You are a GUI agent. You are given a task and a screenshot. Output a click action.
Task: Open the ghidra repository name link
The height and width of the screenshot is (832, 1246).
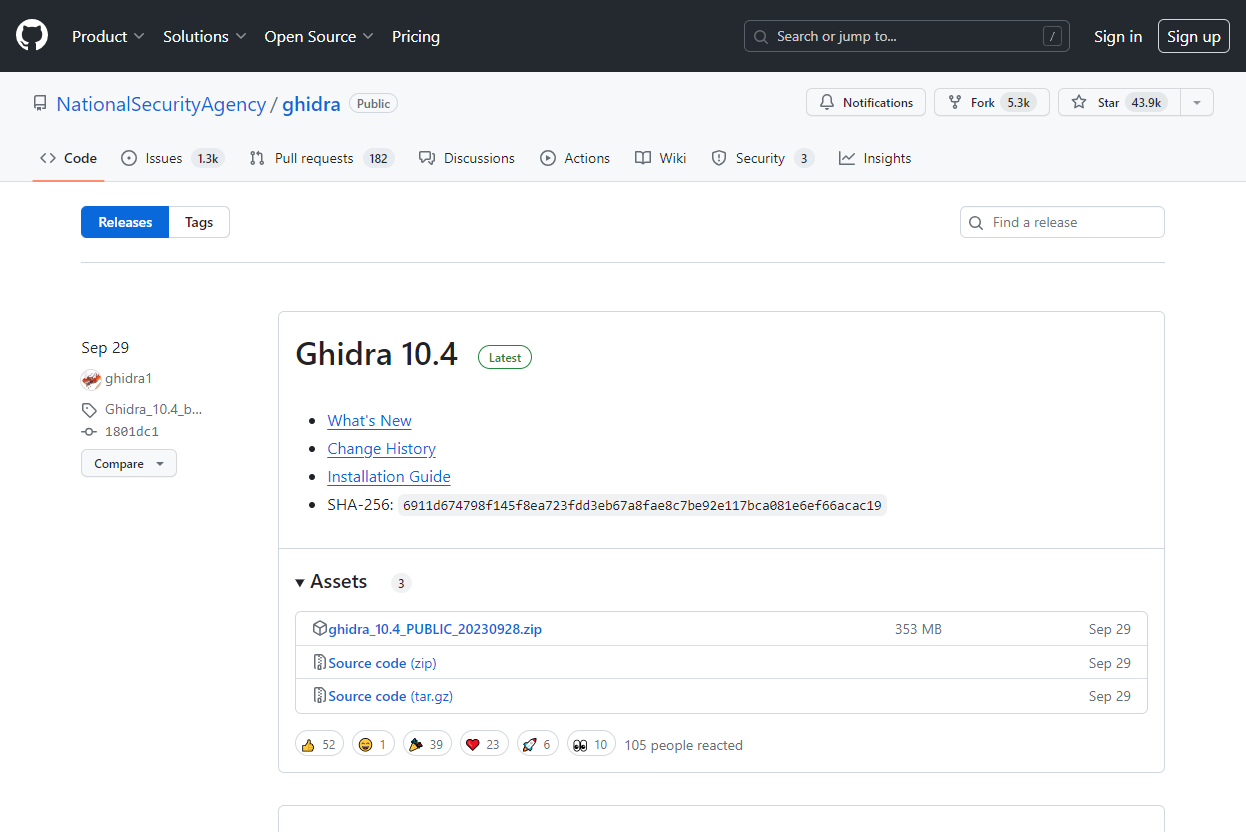coord(311,104)
